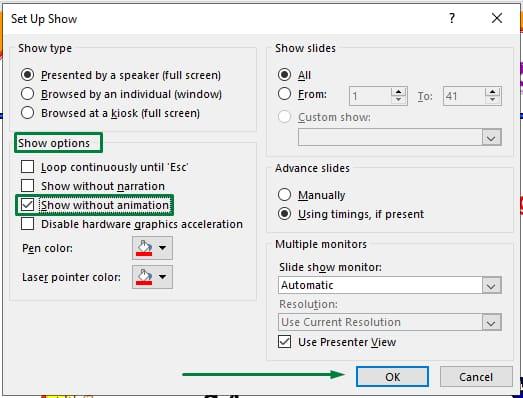Select Presented by a speaker option
The width and height of the screenshot is (523, 398).
point(27,75)
